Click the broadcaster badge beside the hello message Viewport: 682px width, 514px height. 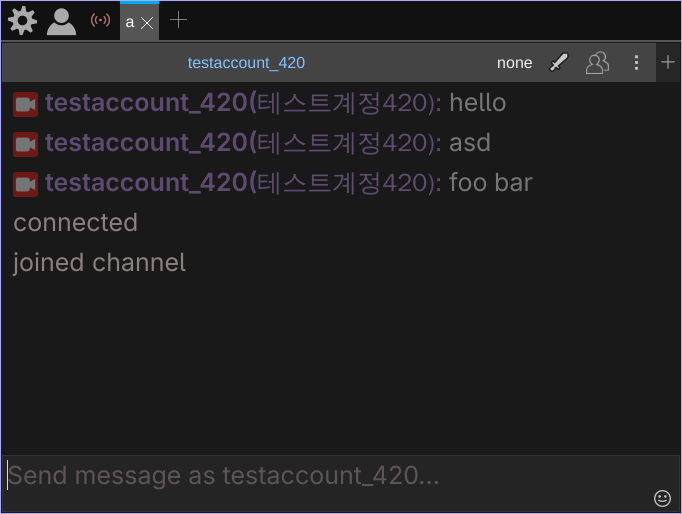[26, 104]
